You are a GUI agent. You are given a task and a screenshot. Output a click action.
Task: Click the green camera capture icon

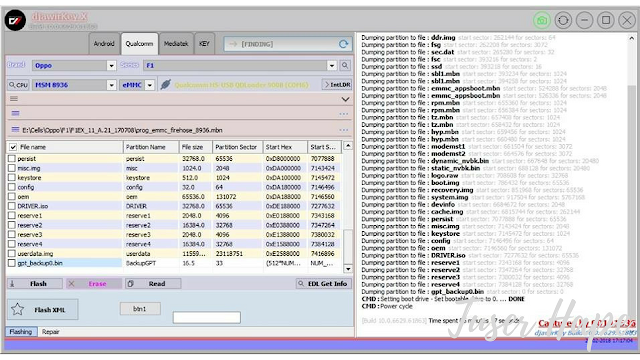(x=542, y=20)
